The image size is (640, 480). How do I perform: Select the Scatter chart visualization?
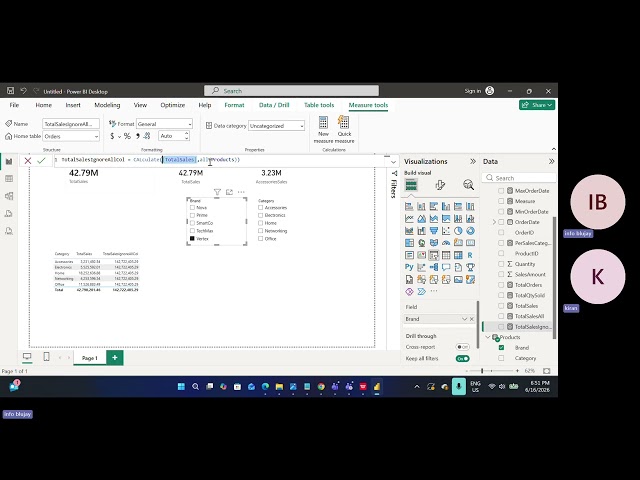(446, 231)
